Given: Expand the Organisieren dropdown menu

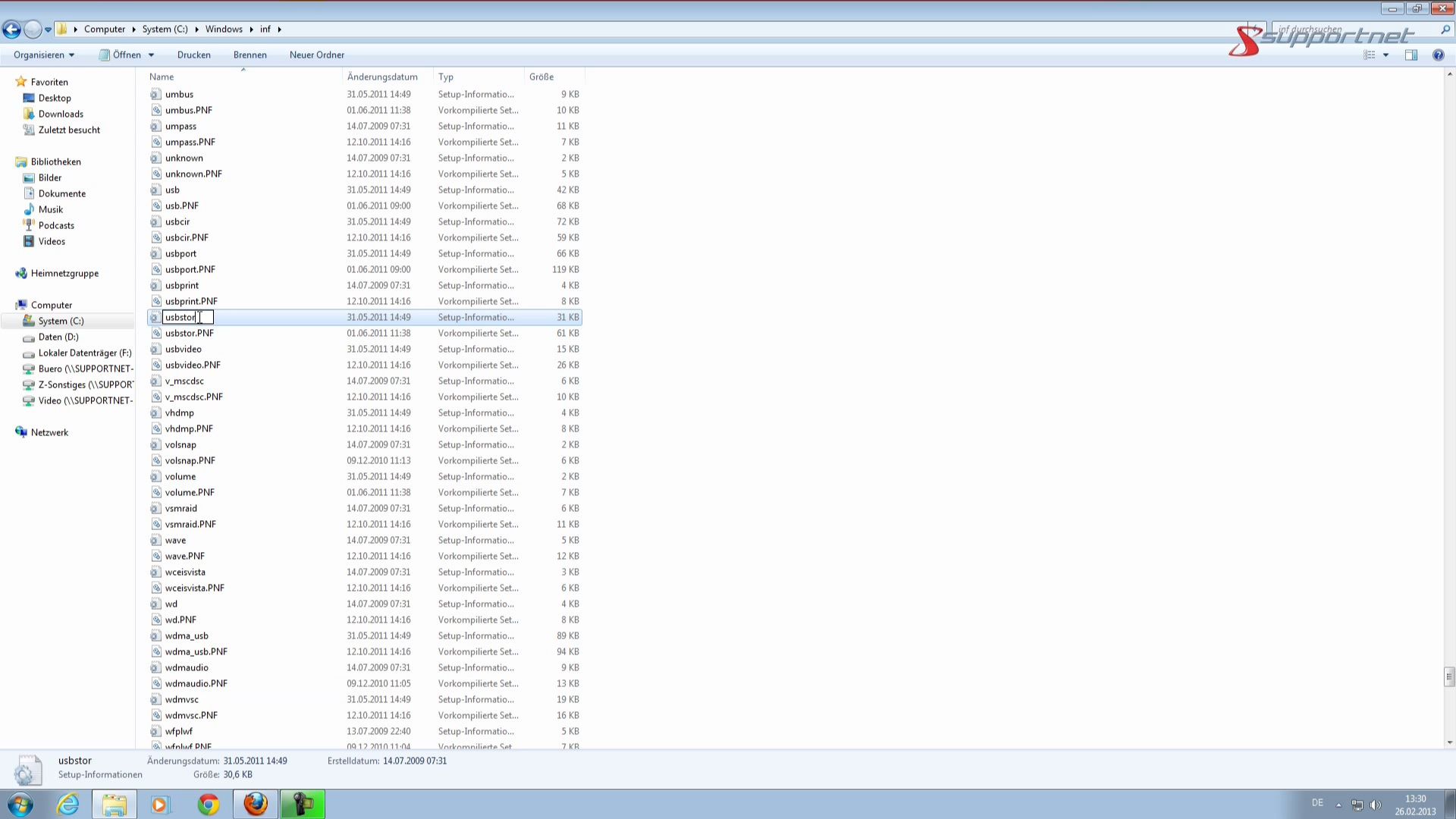Looking at the screenshot, I should click(44, 55).
